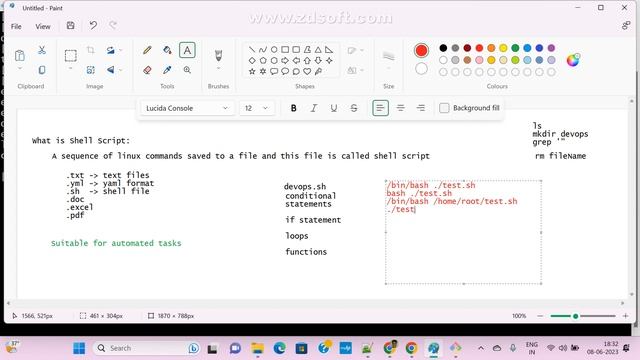This screenshot has width=640, height=360.
Task: Select the Right arrow shape
Action: [285, 60]
